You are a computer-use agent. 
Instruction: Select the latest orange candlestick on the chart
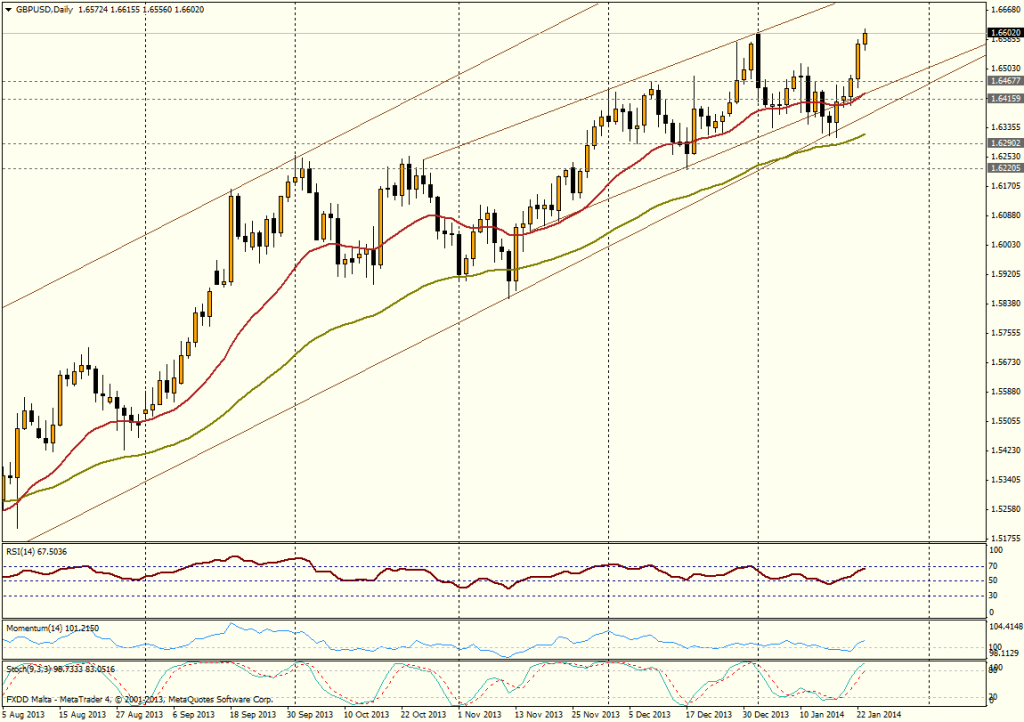(x=865, y=38)
